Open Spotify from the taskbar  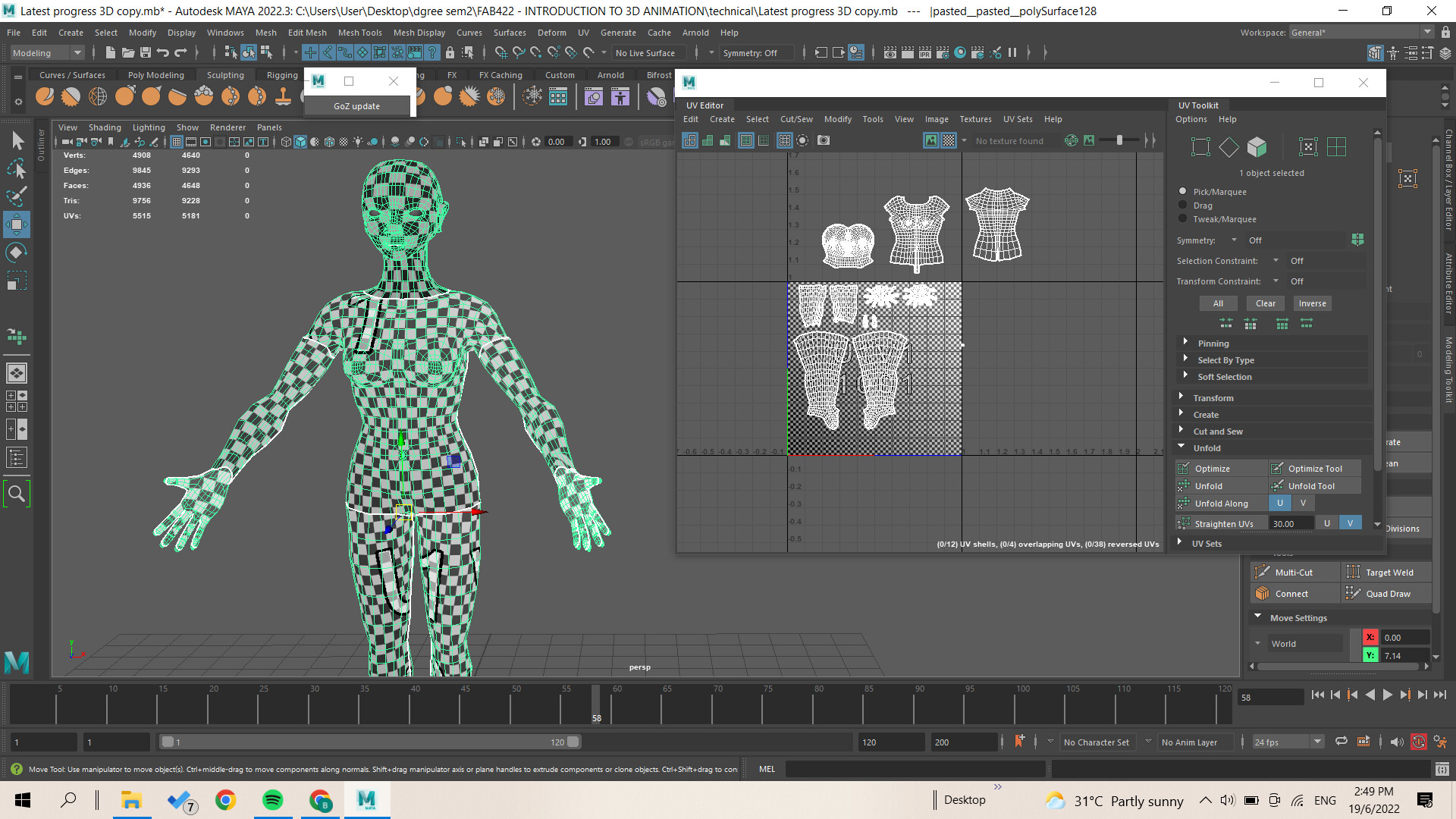pos(273,800)
